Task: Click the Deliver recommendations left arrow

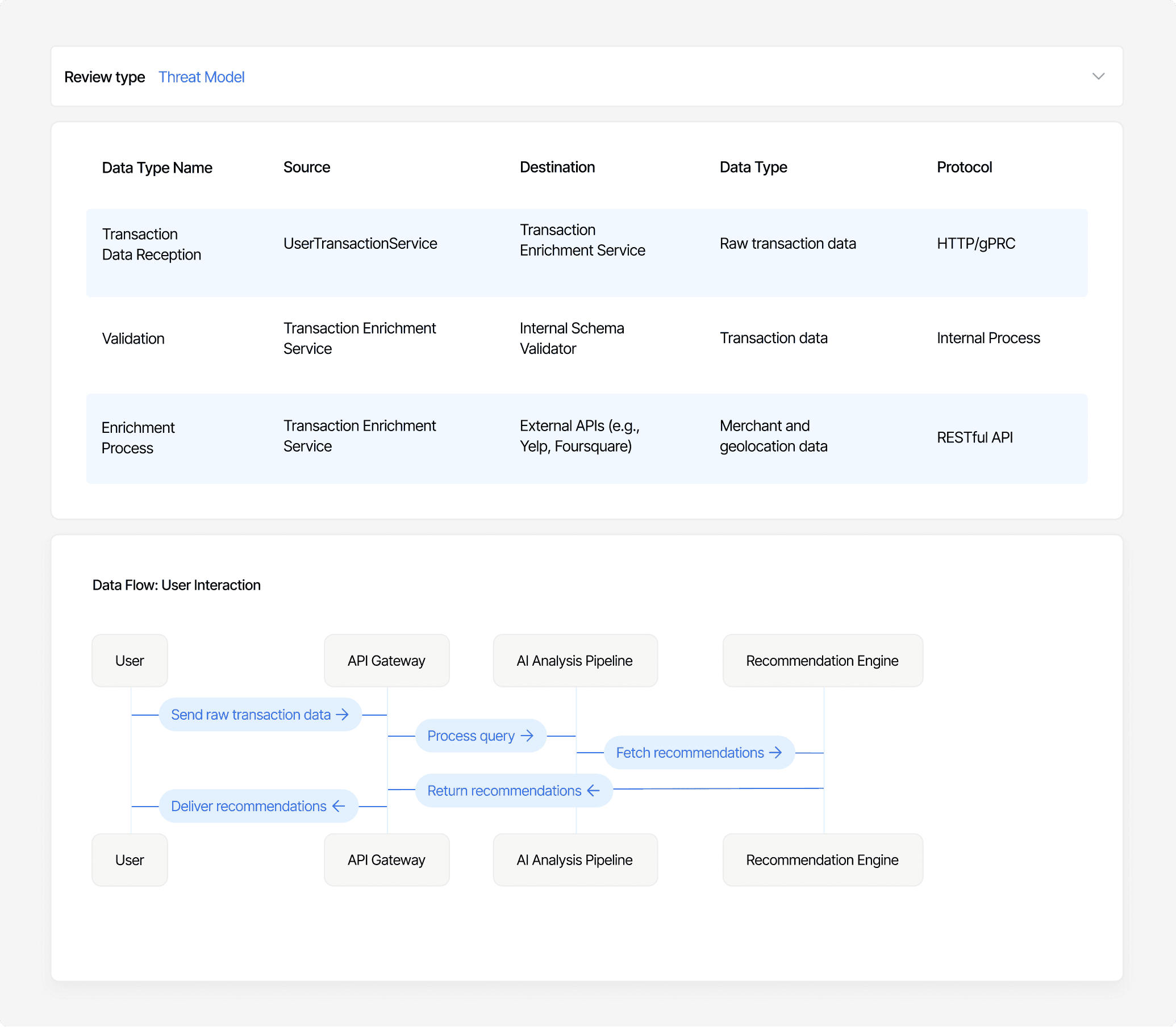Action: pos(339,806)
